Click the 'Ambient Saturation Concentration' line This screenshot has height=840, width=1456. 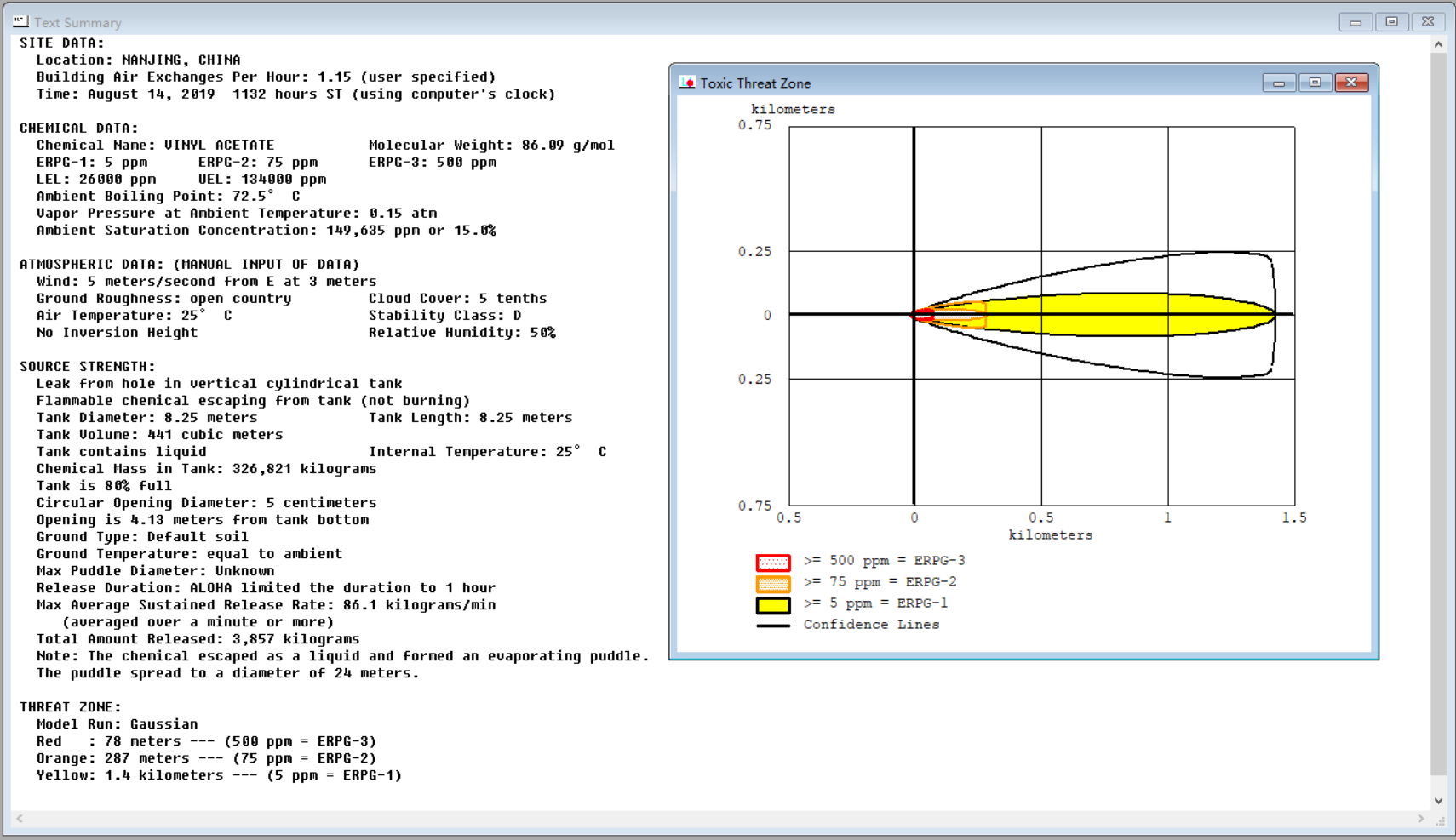pos(267,231)
